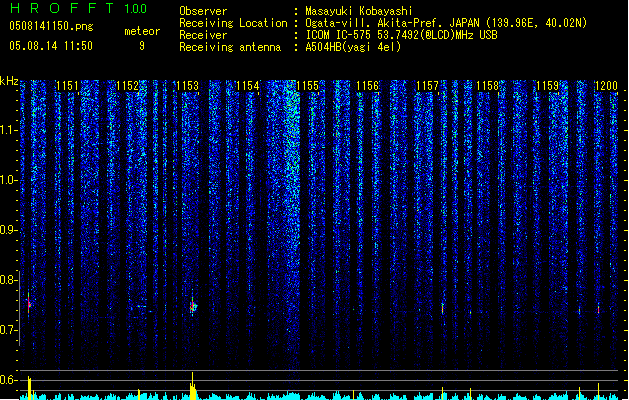Screen dimensions: 629x400
Task: Click the 1152 time marker
Action: pos(127,86)
